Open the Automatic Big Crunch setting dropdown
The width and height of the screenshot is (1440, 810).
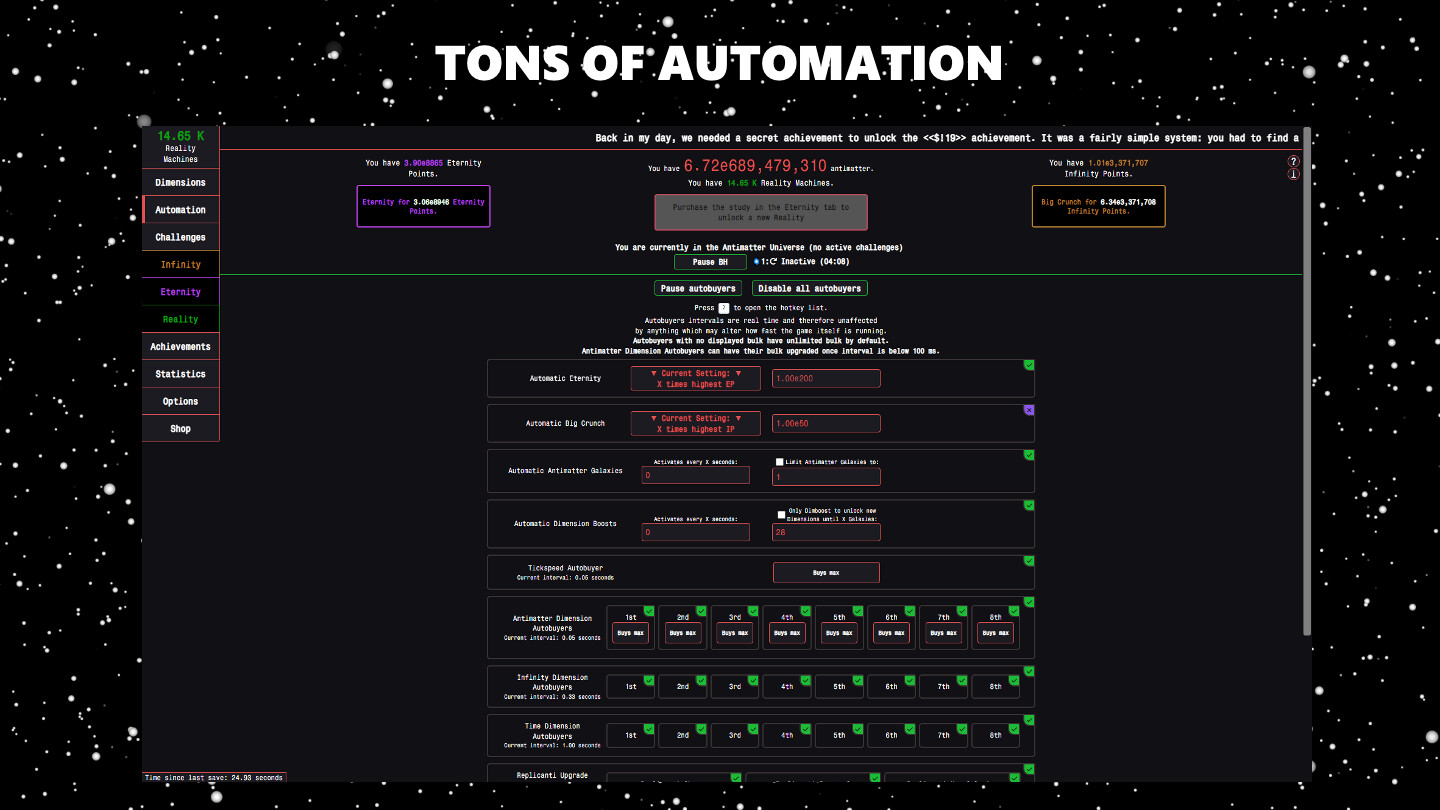pyautogui.click(x=695, y=423)
